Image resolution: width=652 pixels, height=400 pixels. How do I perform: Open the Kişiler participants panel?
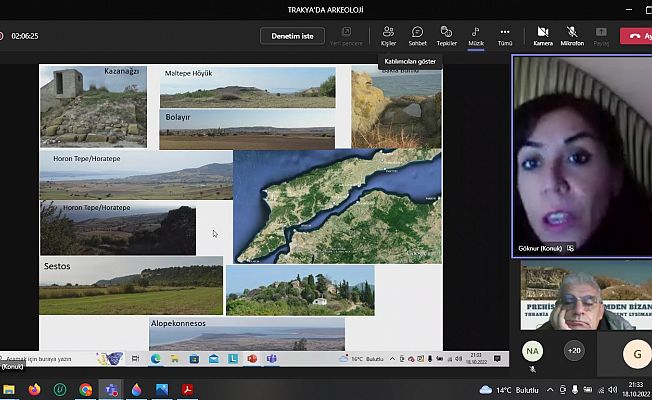(x=388, y=36)
